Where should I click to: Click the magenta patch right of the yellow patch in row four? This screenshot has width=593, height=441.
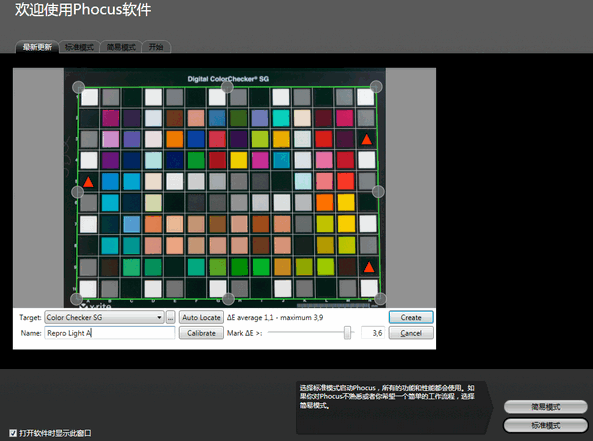(x=260, y=160)
